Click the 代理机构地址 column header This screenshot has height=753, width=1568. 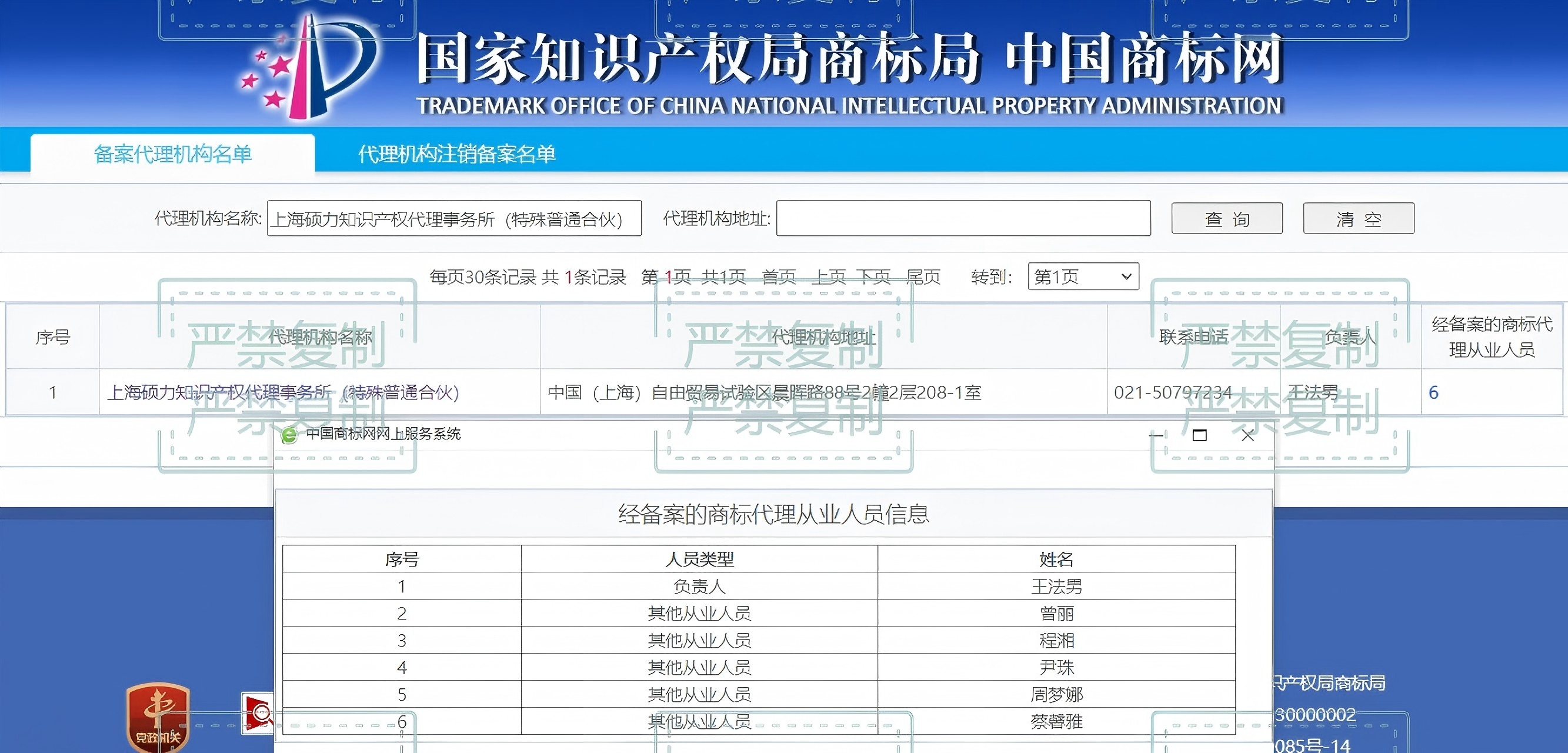823,336
